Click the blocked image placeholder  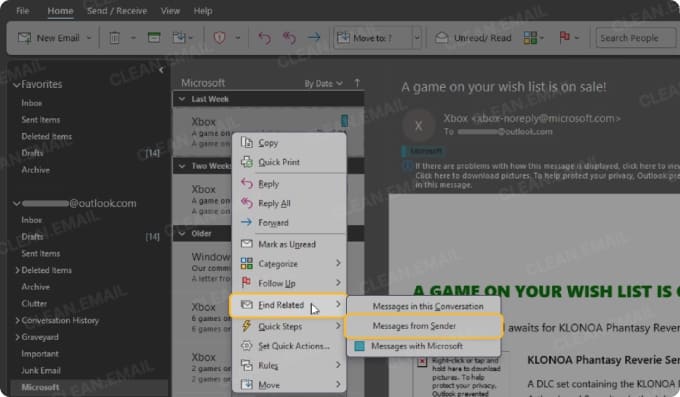click(422, 361)
